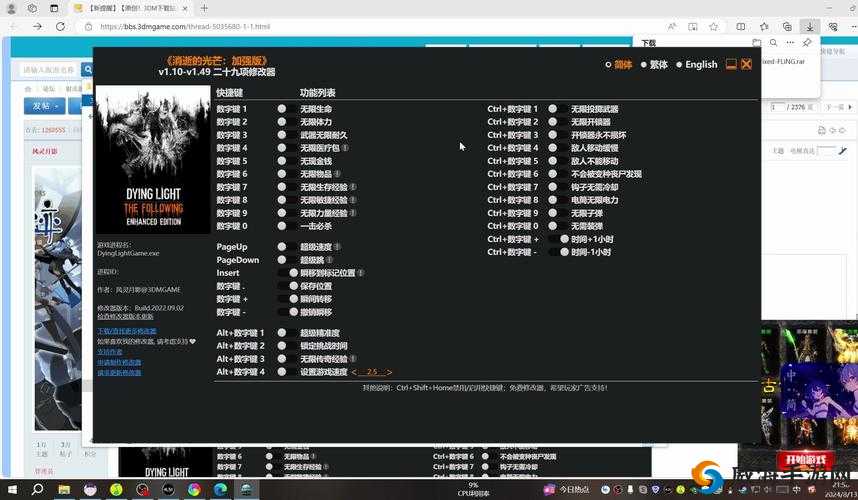Search downloads with magnifier in panel
This screenshot has width=858, height=500.
(773, 43)
